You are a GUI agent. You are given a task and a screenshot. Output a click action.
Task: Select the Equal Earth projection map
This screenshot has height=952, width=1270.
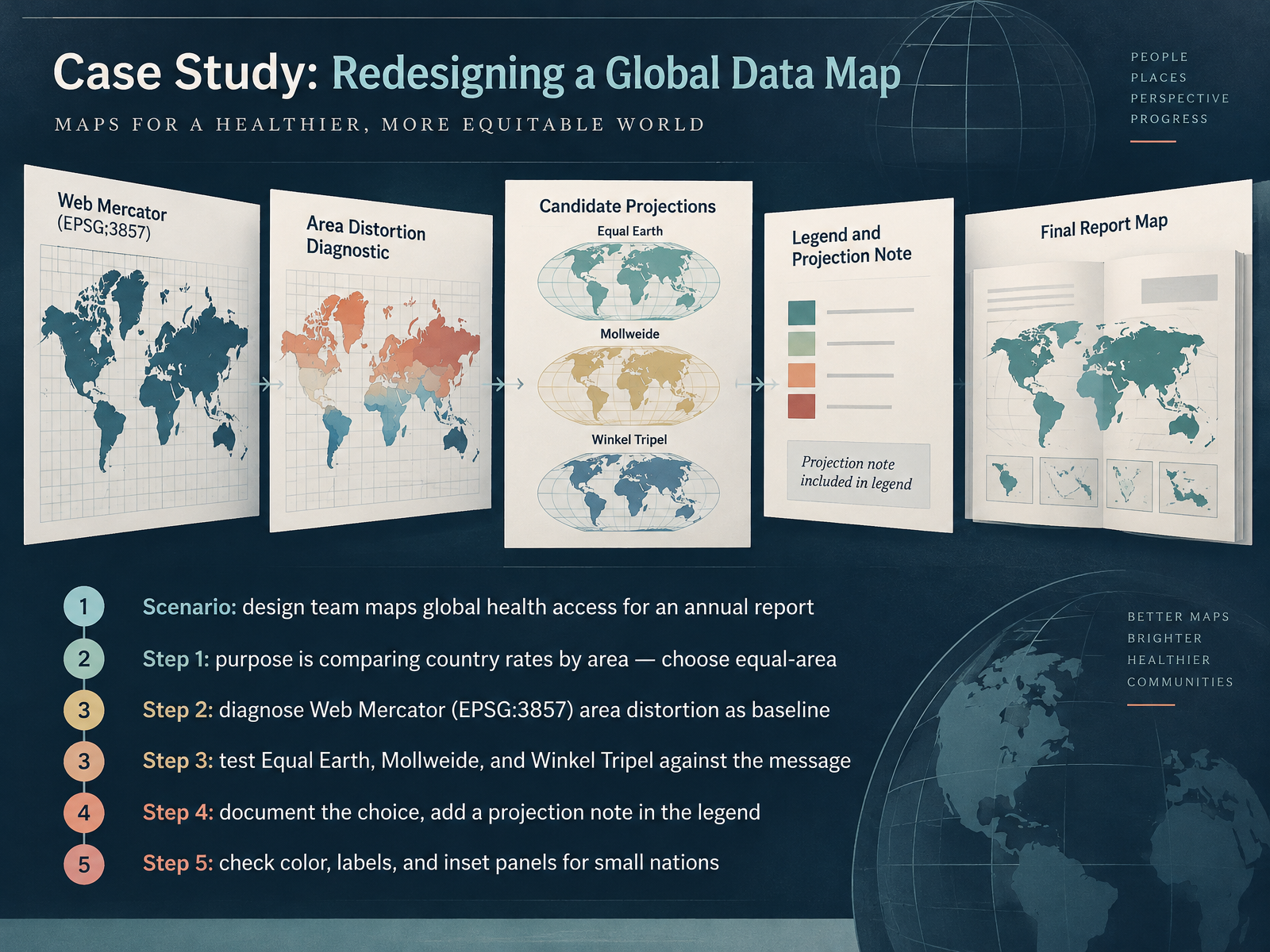pos(629,282)
